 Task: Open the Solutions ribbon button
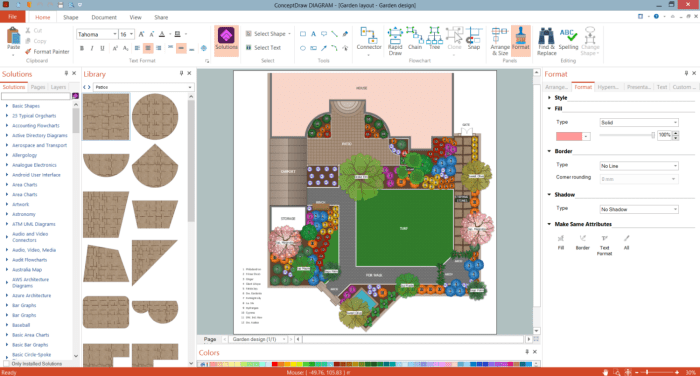226,40
